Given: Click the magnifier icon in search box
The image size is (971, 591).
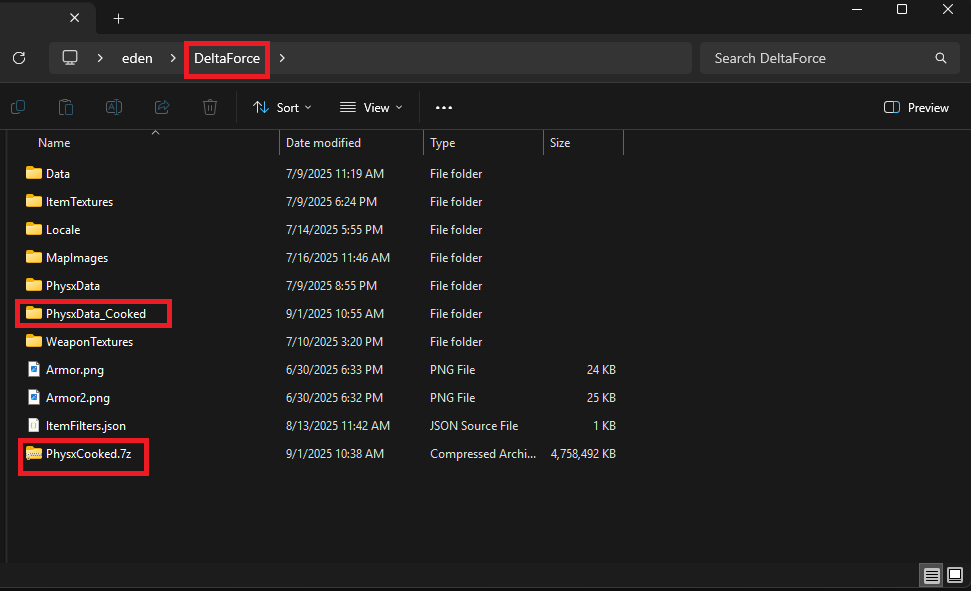Looking at the screenshot, I should 940,58.
